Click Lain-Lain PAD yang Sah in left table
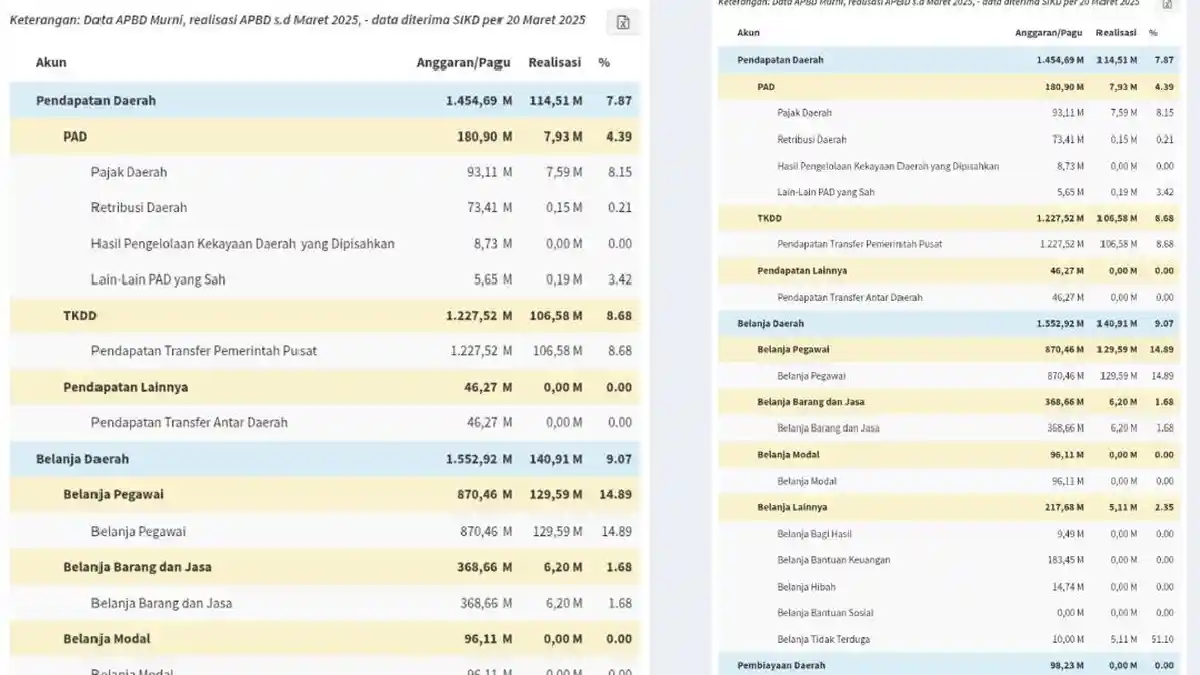 coord(158,280)
